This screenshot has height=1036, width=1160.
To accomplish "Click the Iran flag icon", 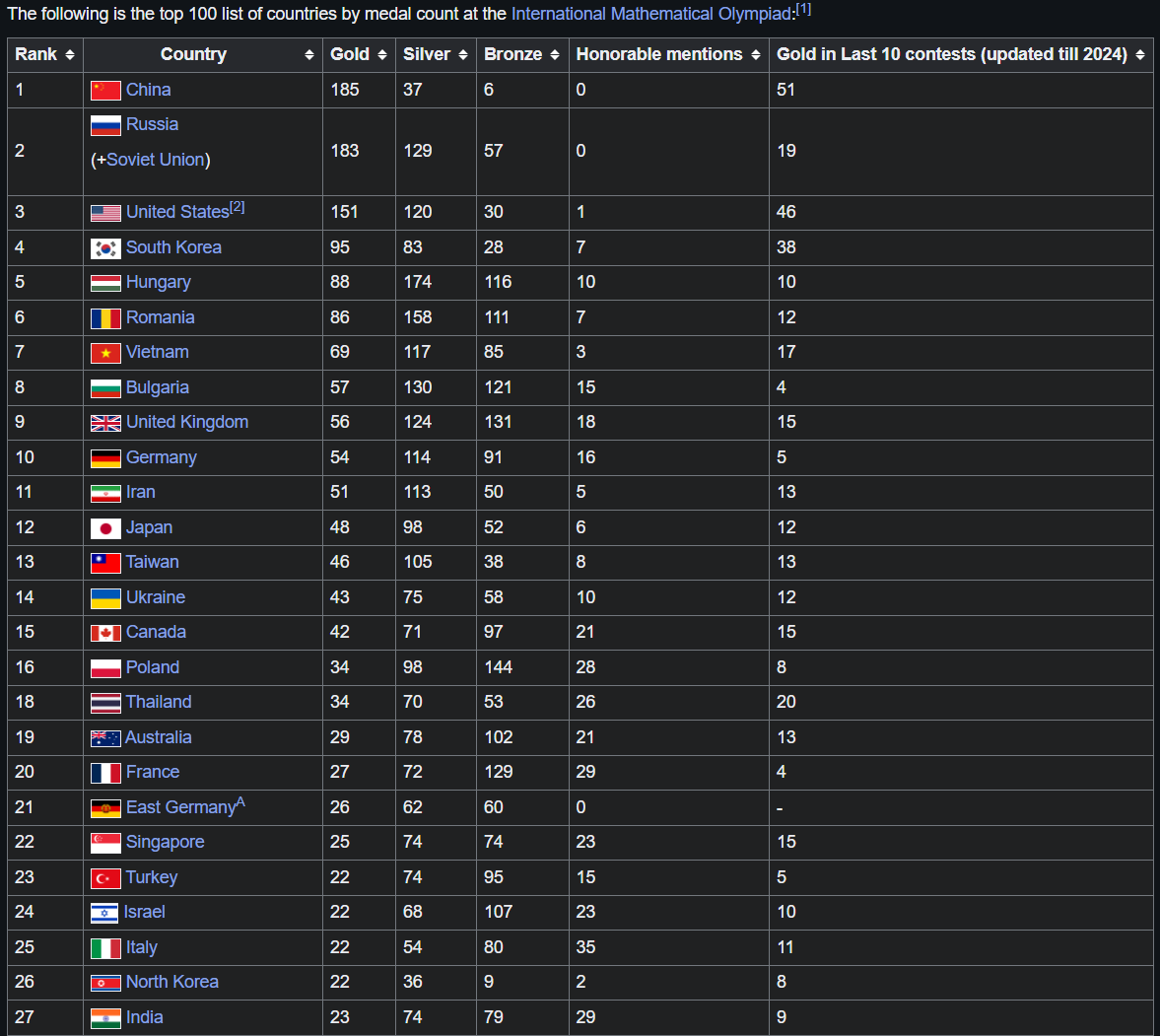I will tap(105, 494).
